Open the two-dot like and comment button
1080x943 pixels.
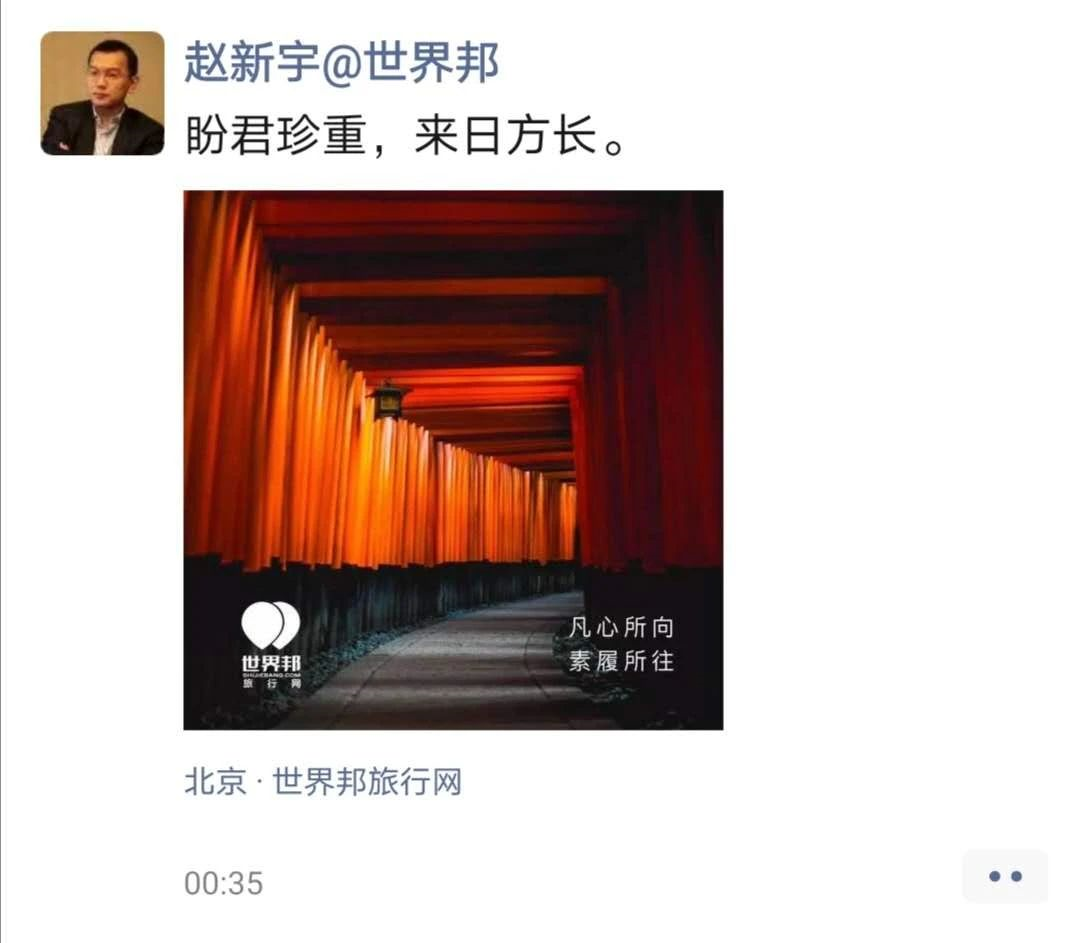[x=1005, y=876]
